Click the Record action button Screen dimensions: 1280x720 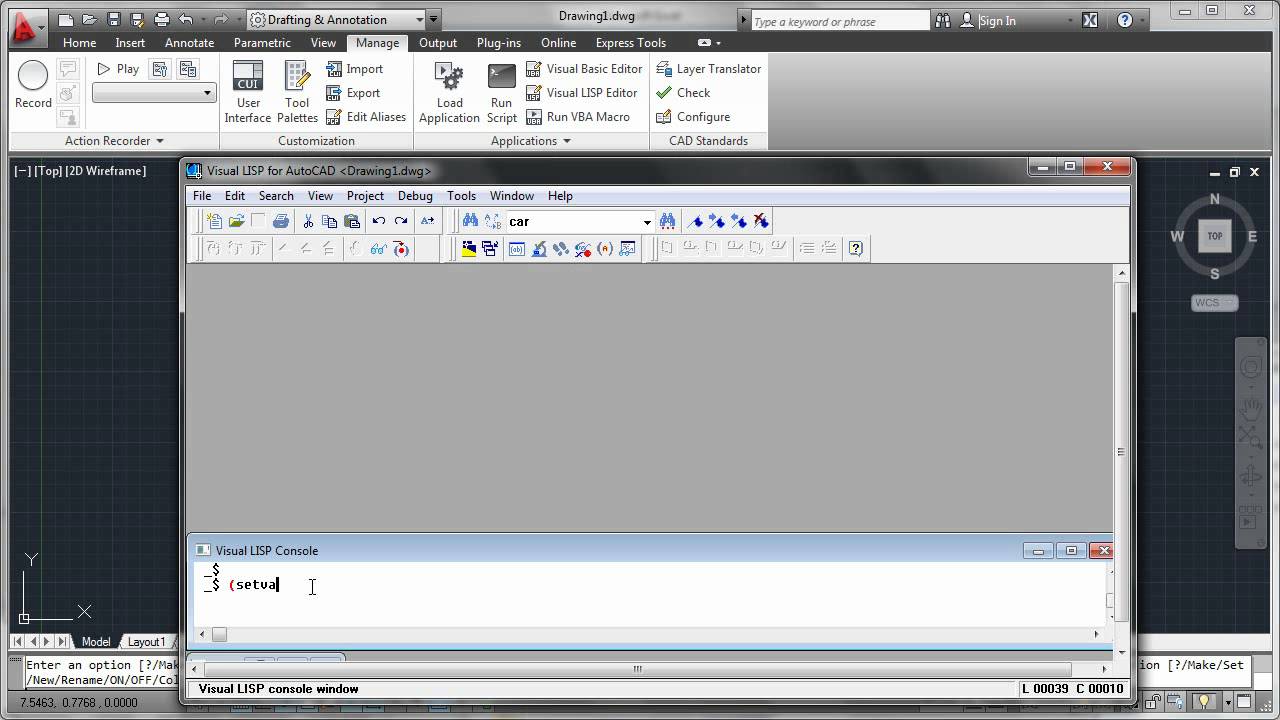pos(33,85)
